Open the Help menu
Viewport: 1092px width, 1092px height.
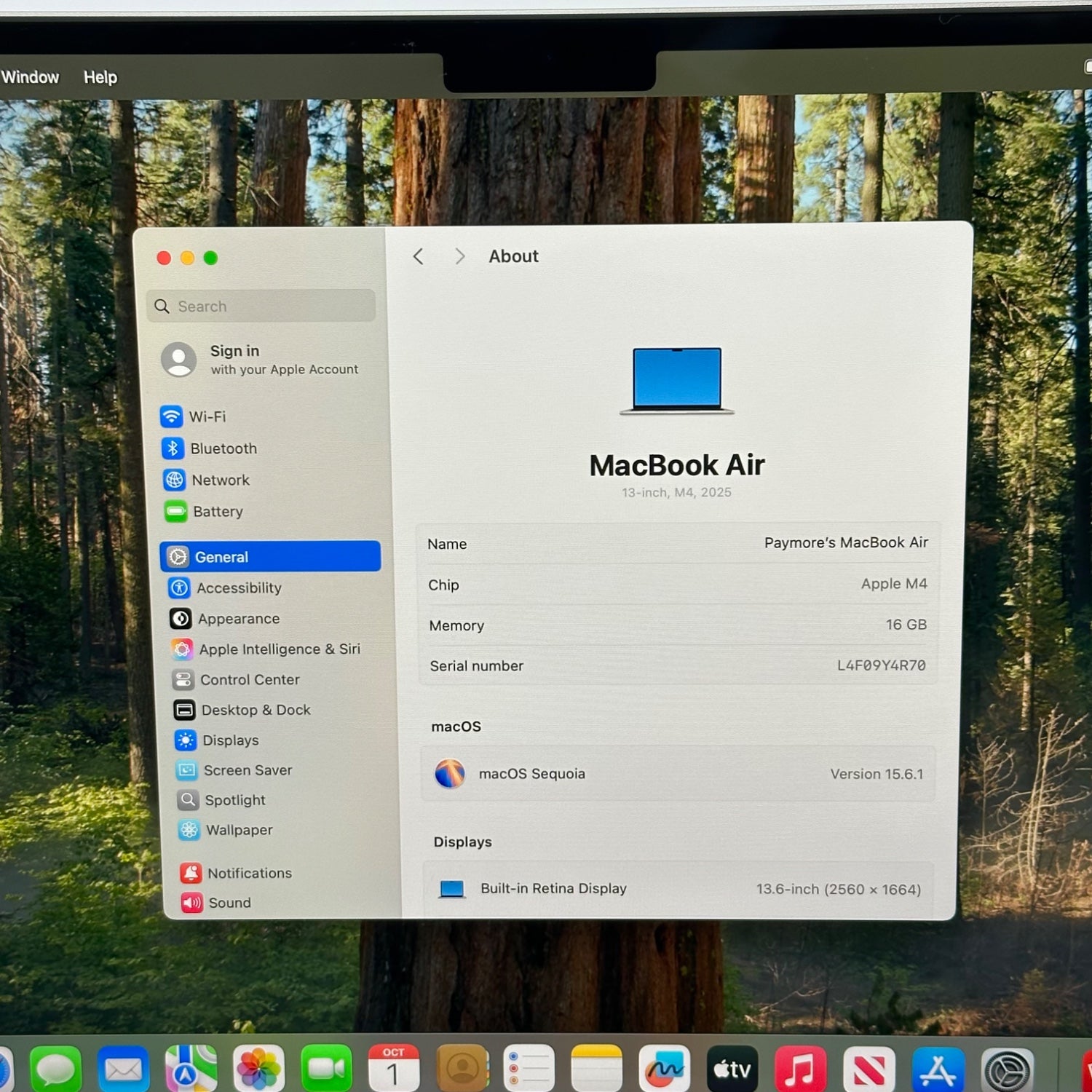(x=100, y=77)
